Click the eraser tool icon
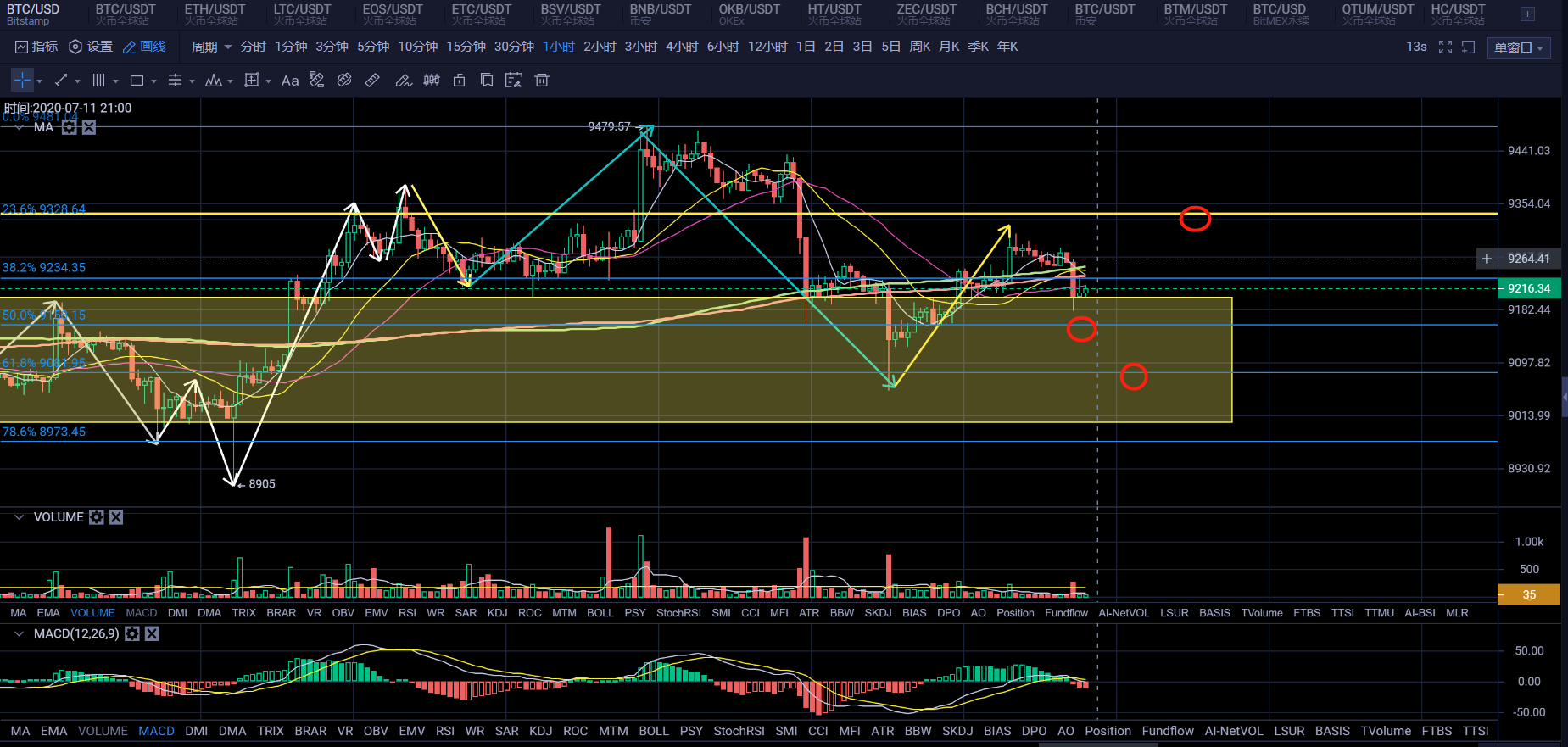Viewport: 1568px width, 747px height. [344, 80]
